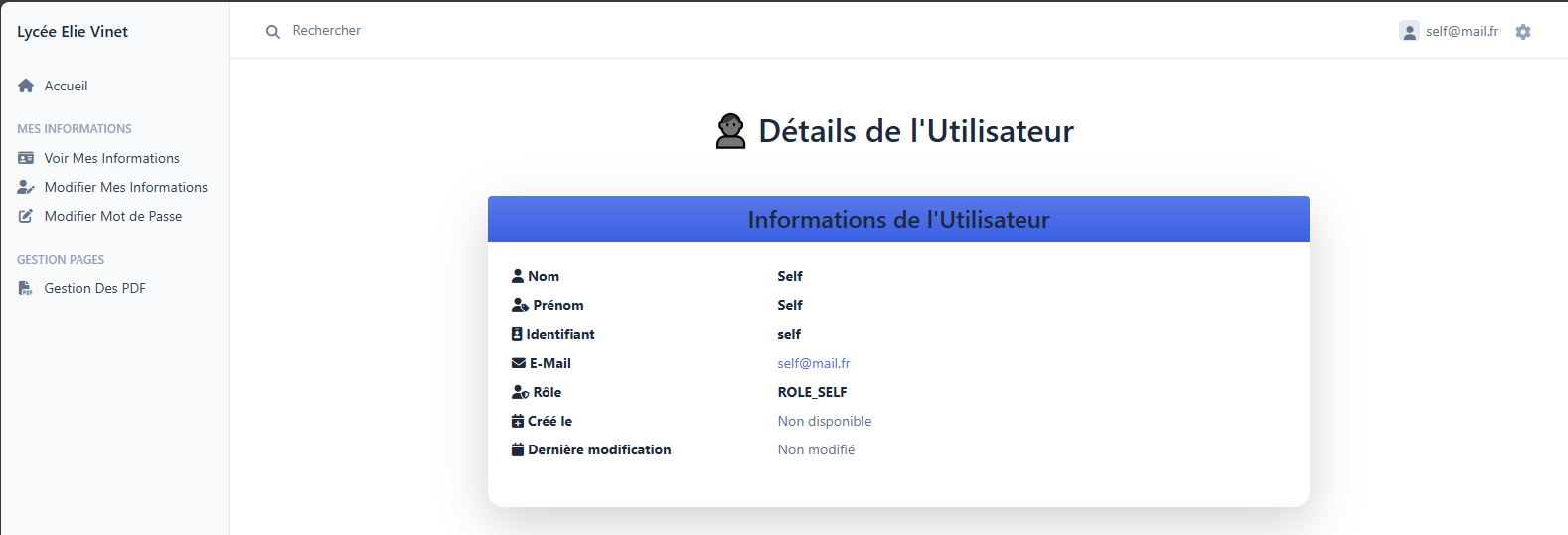The width and height of the screenshot is (1568, 535).
Task: Click the self@mail.fr email link in details
Action: (x=813, y=363)
